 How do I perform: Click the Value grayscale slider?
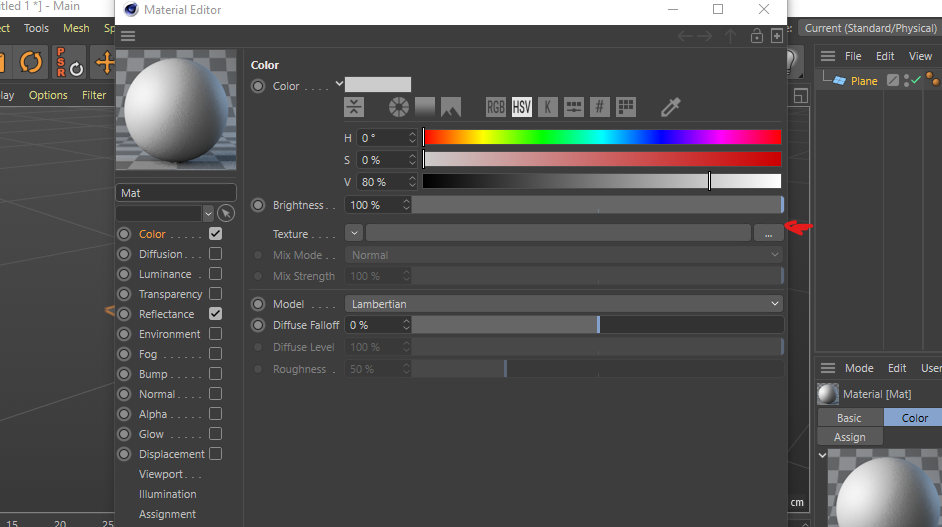point(602,181)
